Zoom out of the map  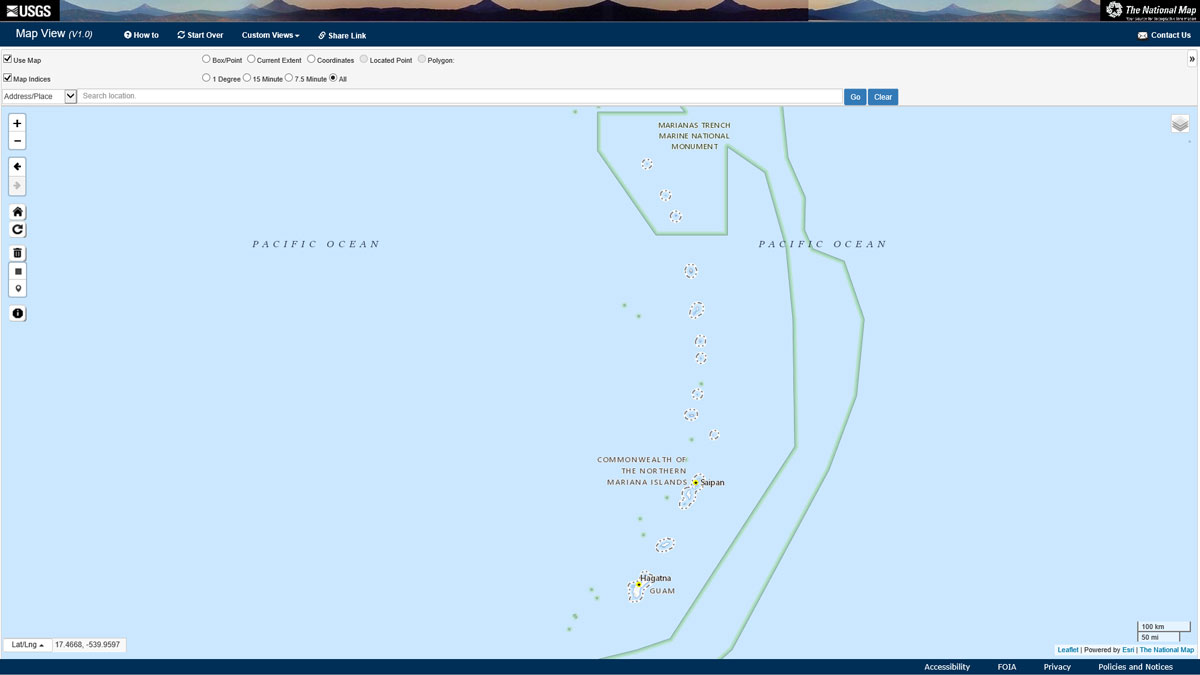click(17, 141)
